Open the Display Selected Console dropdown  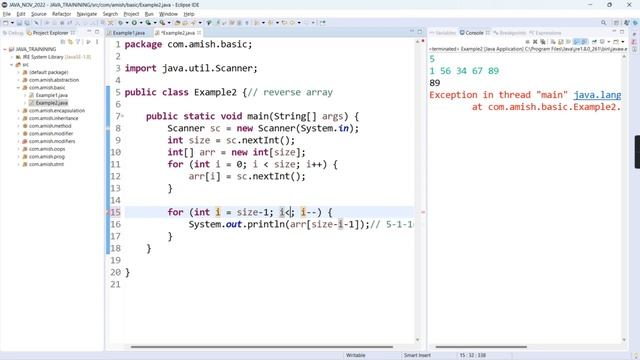point(609,42)
